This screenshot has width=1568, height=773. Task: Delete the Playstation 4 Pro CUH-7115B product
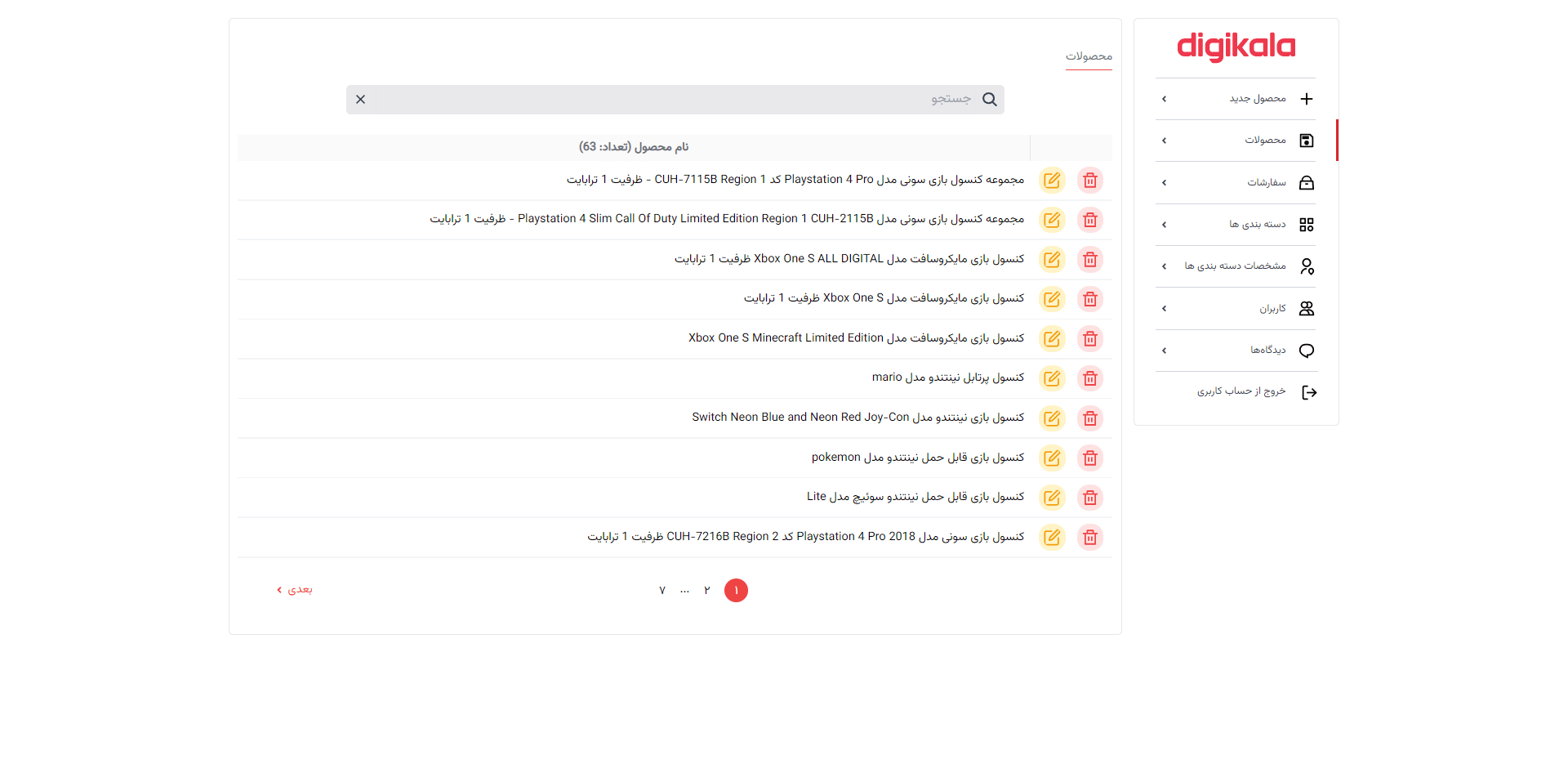point(1089,180)
